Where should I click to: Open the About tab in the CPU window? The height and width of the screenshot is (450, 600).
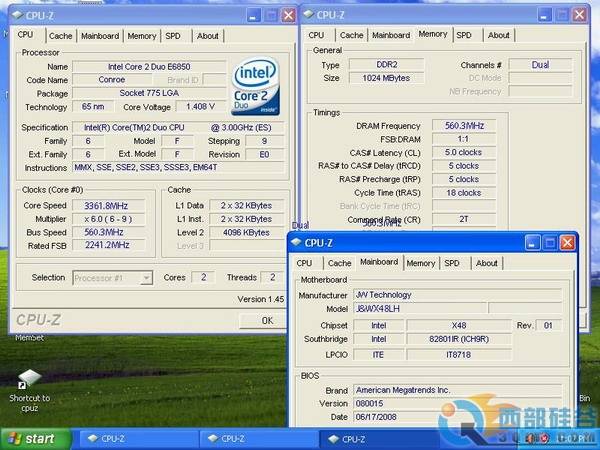tap(207, 36)
